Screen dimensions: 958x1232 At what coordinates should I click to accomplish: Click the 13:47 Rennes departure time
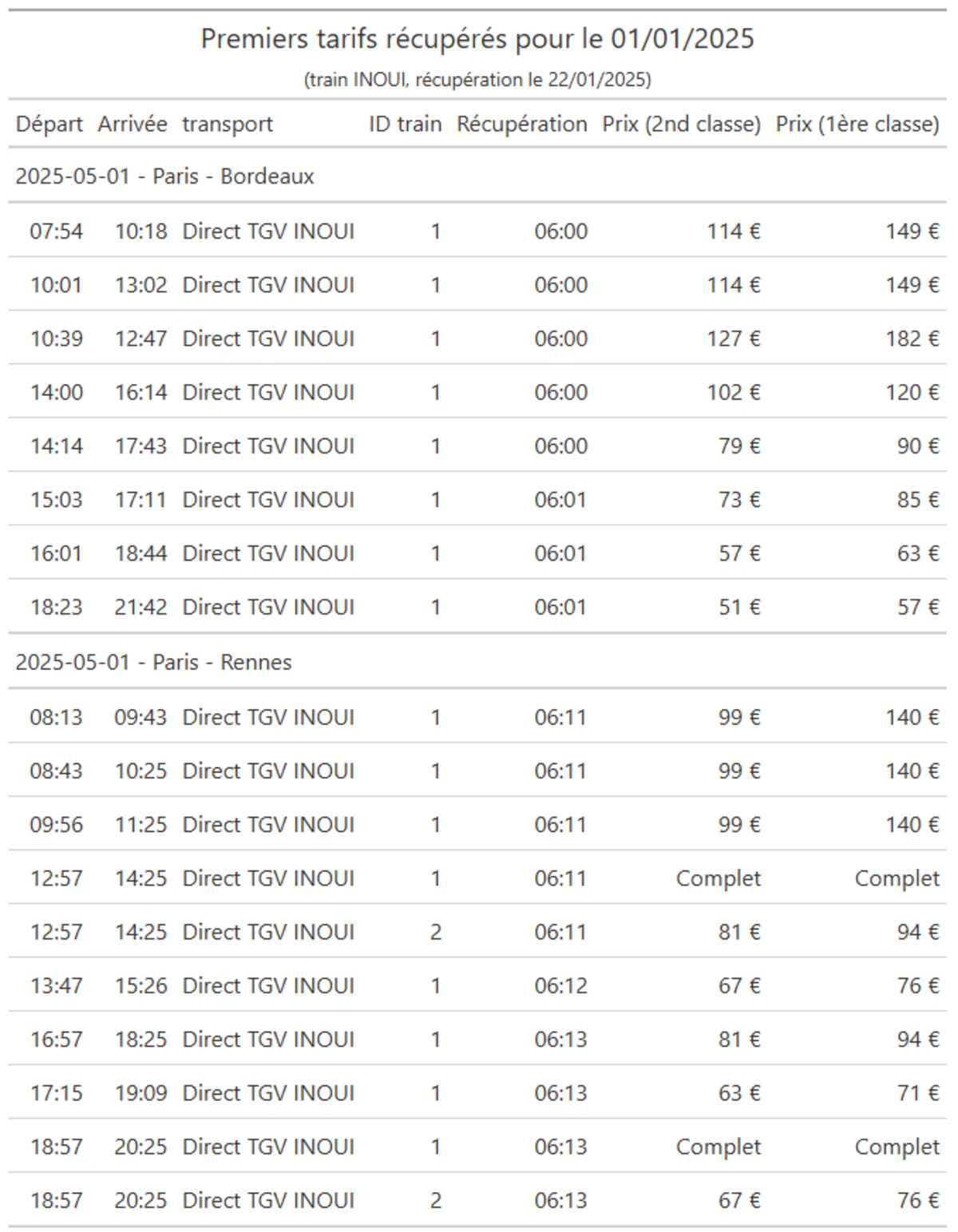56,985
